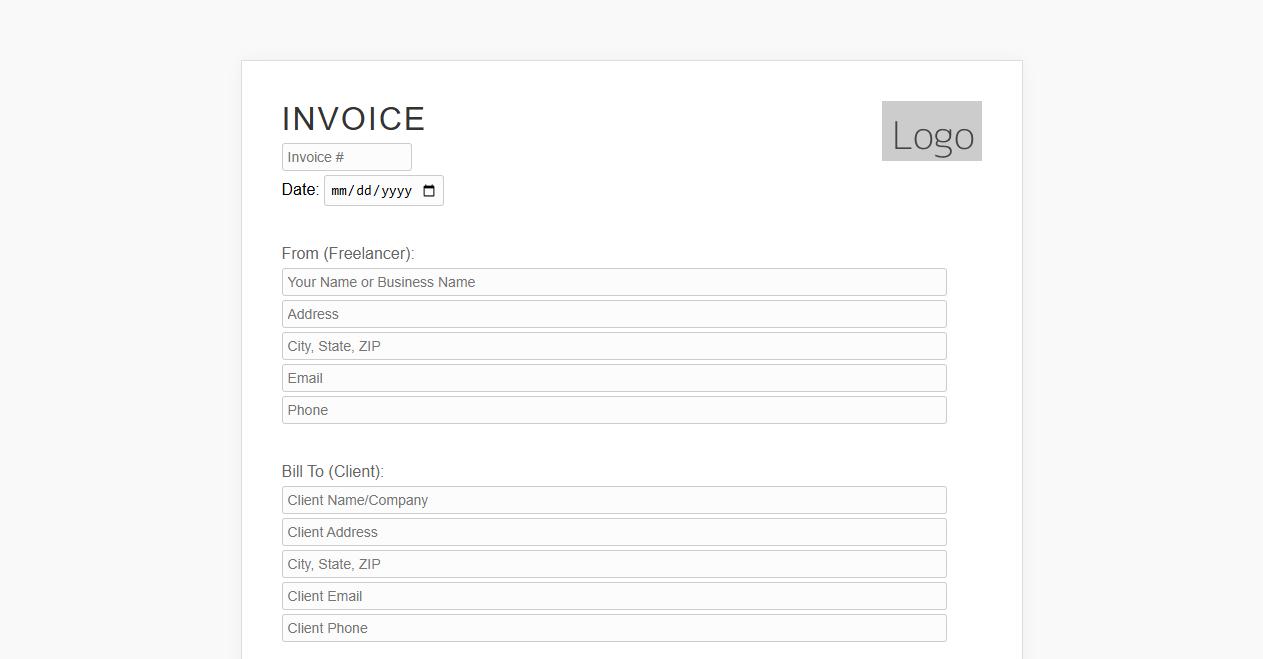This screenshot has width=1263, height=659.
Task: Click the Client Address field
Action: pos(614,532)
